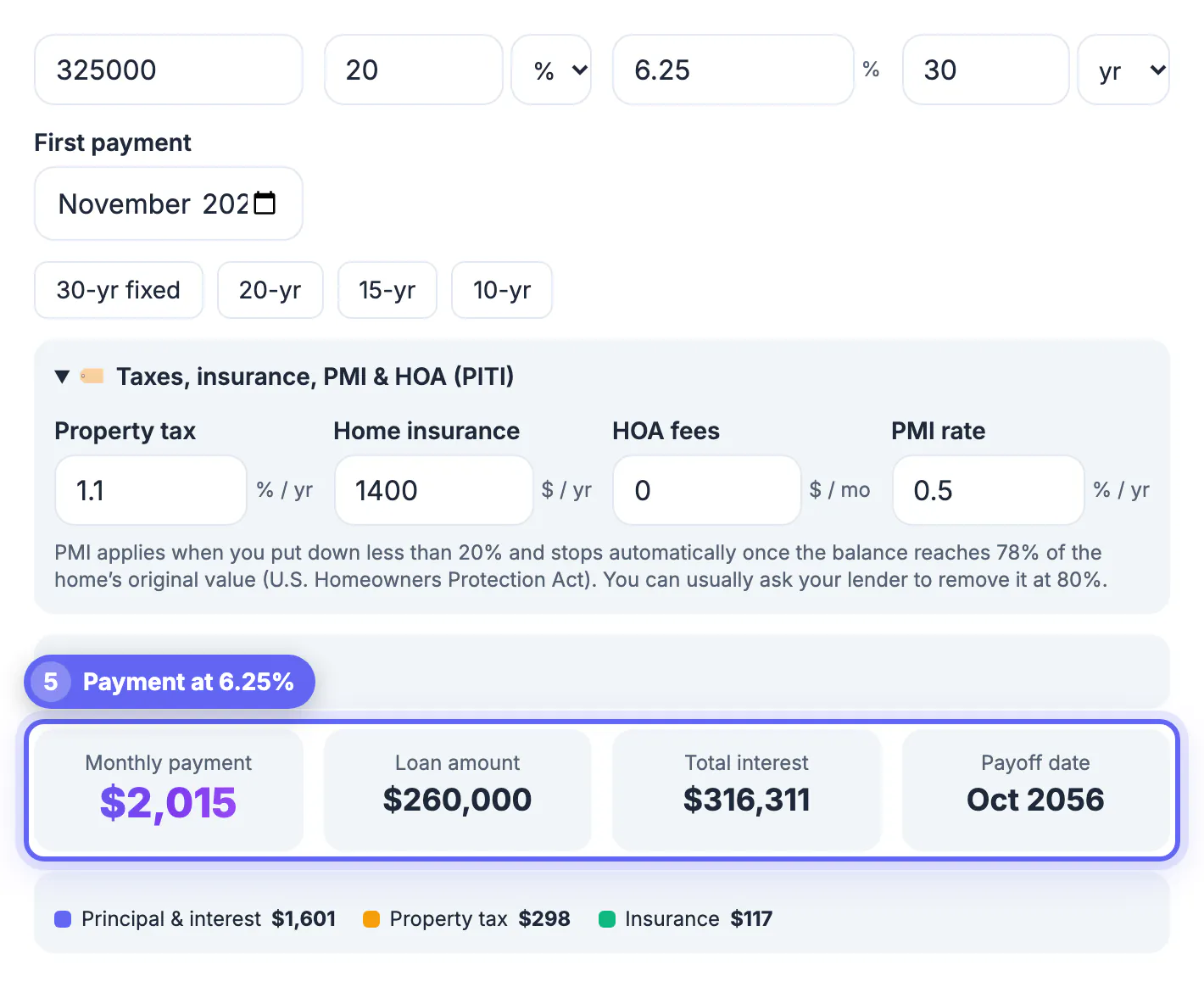Edit the PMI rate field showing 0.5

point(989,490)
